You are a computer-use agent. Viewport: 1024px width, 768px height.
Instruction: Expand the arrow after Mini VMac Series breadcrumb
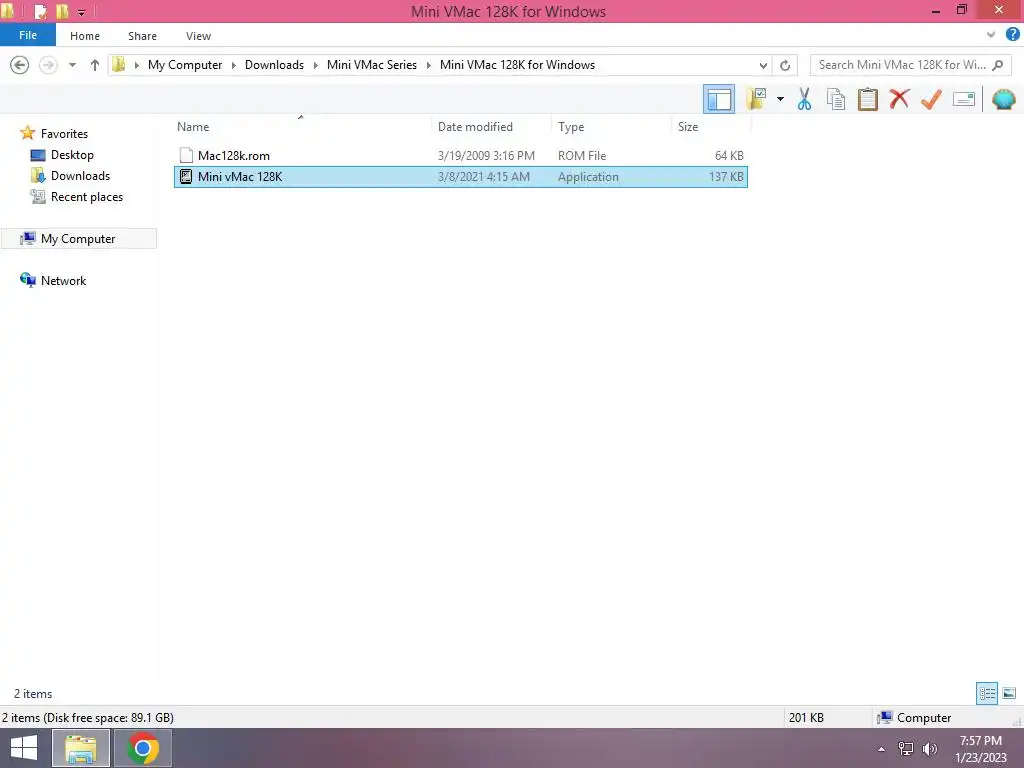428,65
